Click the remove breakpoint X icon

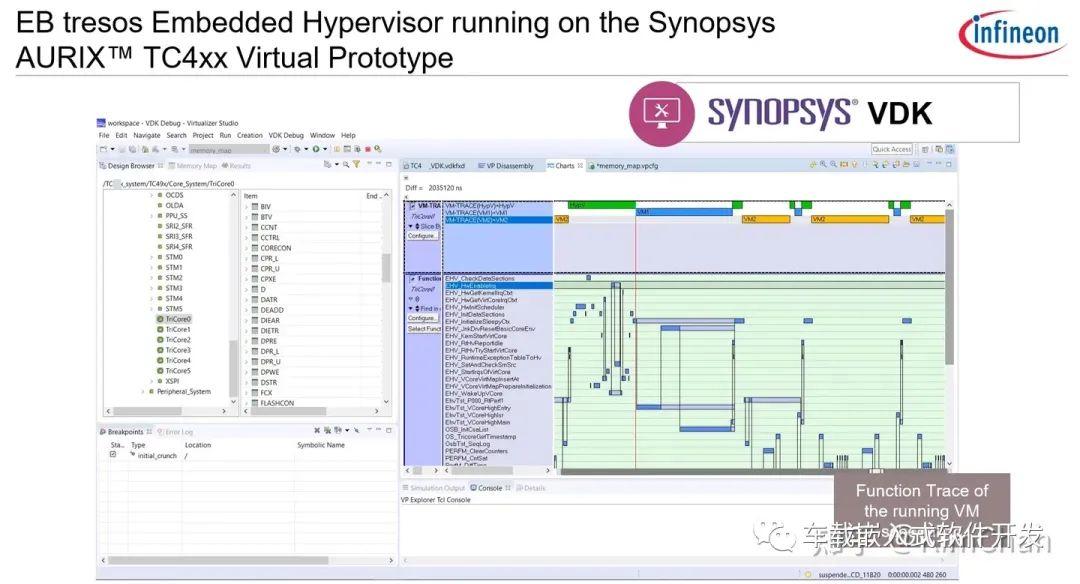(317, 431)
